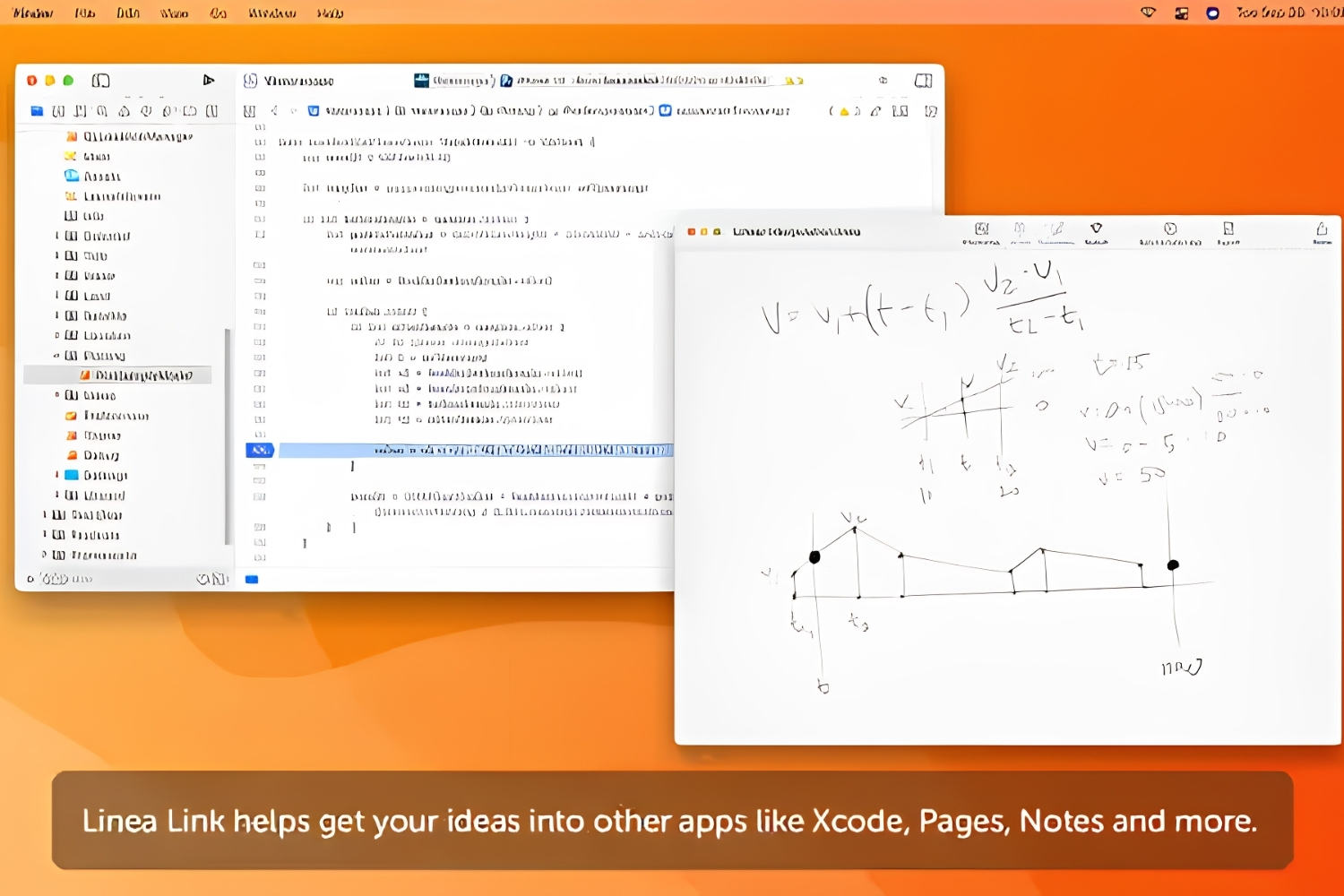
Task: Toggle the Xcode inspector panel icon
Action: click(x=923, y=81)
